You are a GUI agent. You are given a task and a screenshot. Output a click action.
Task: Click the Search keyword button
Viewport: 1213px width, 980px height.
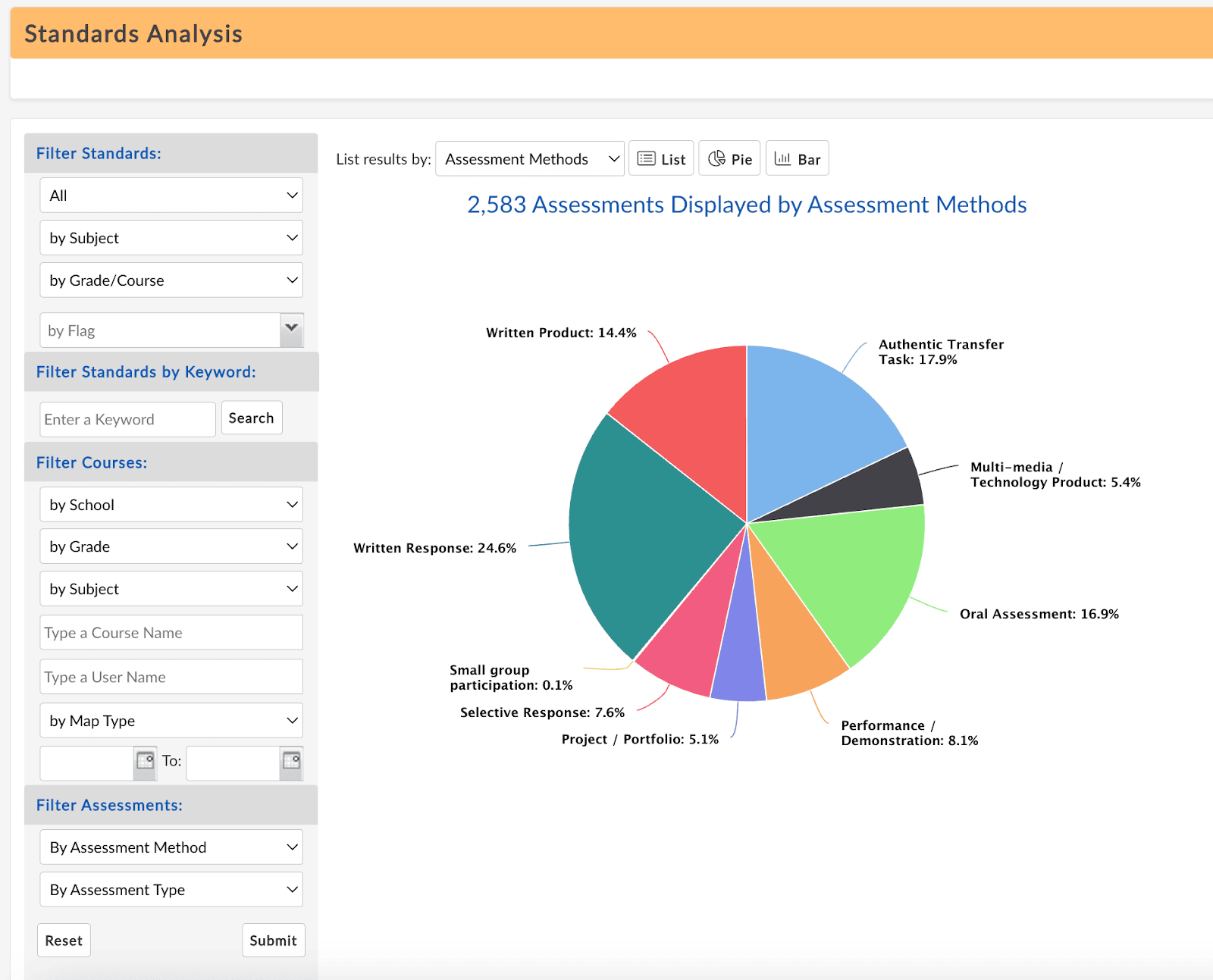coord(252,418)
